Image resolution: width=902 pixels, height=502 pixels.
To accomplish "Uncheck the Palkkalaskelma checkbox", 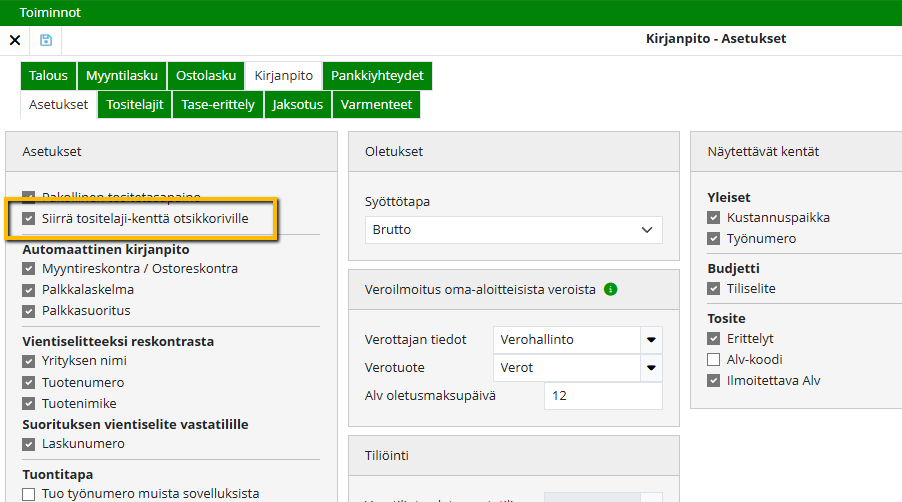I will pos(29,290).
